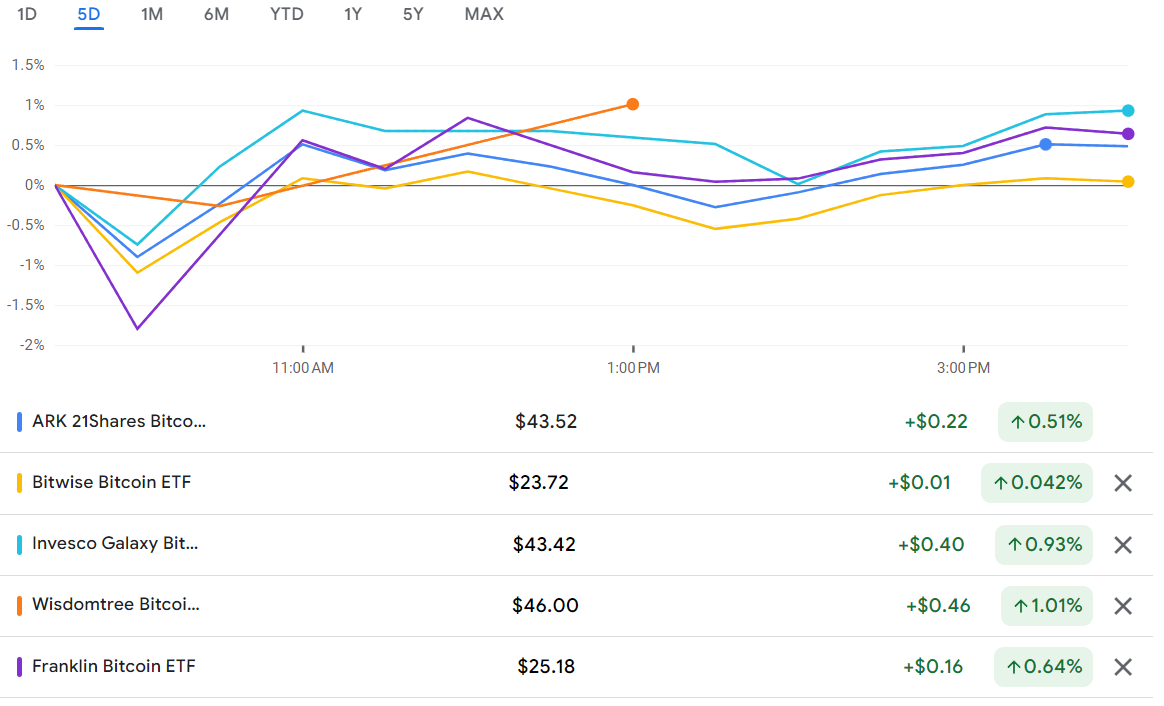Viewport: 1164px width, 706px height.
Task: Open the 6M performance view
Action: pyautogui.click(x=216, y=14)
